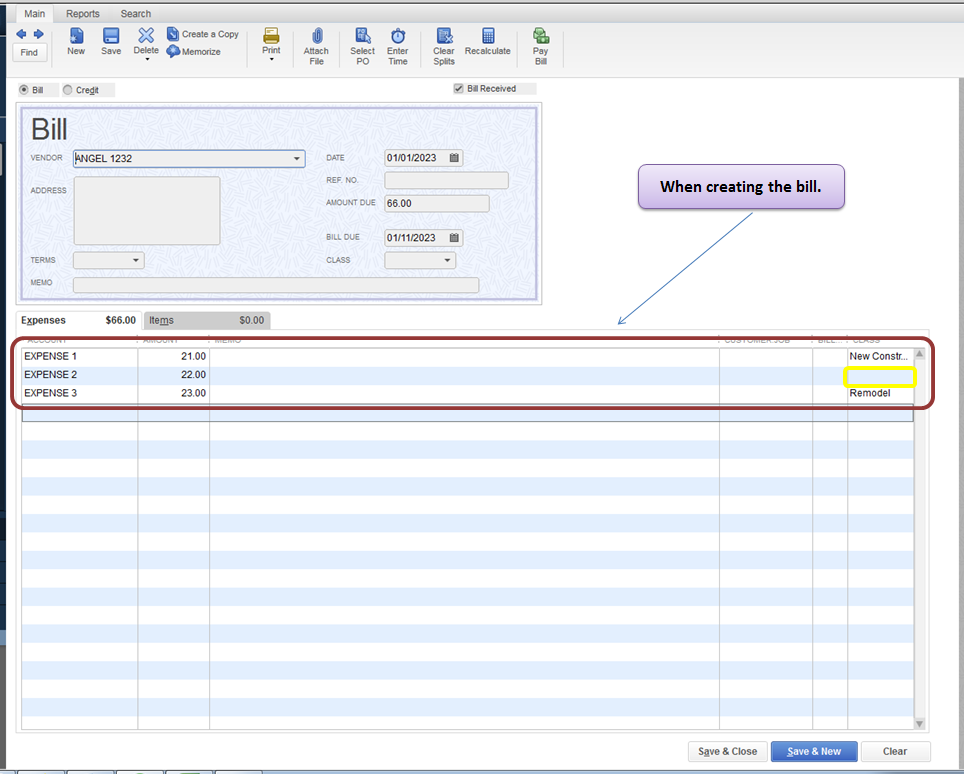Open Select PO tool

[362, 37]
